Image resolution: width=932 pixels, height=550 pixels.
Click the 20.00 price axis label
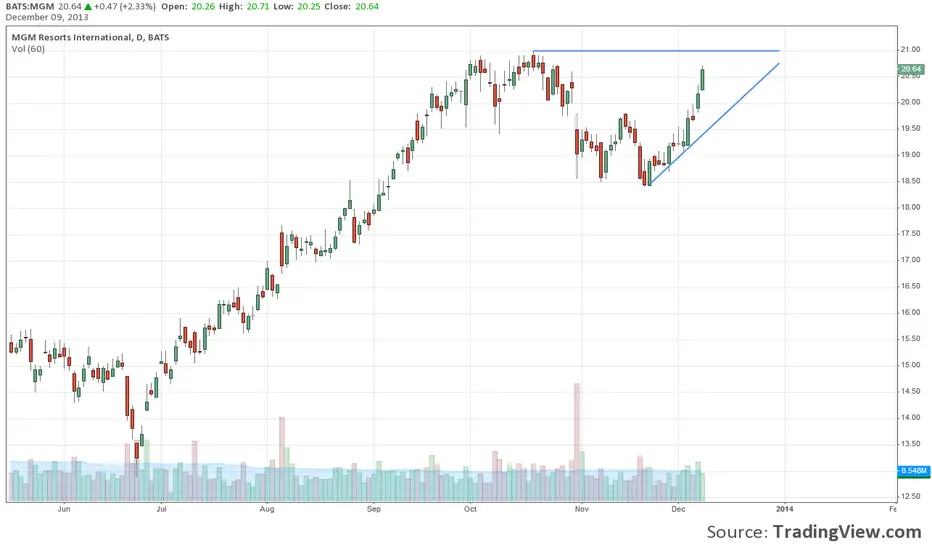click(910, 102)
